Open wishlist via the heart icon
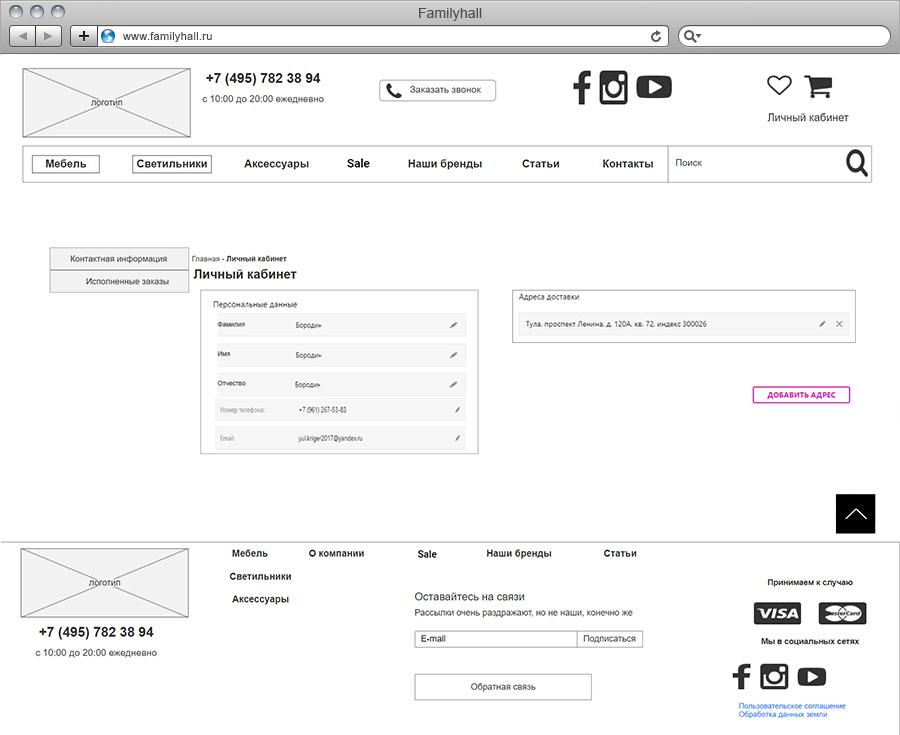The image size is (900, 735). [x=779, y=86]
